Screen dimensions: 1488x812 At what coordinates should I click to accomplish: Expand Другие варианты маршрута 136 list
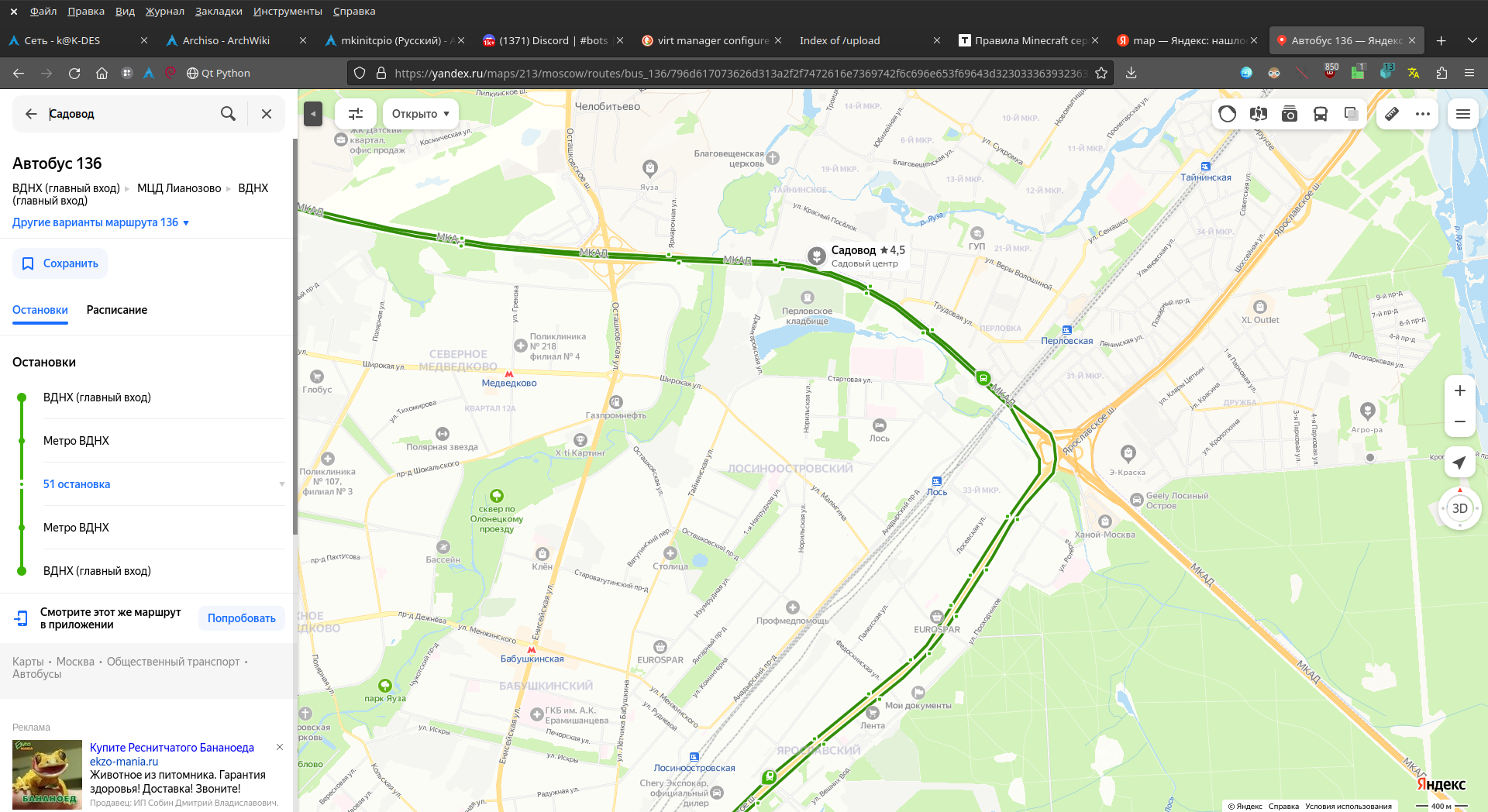(101, 222)
